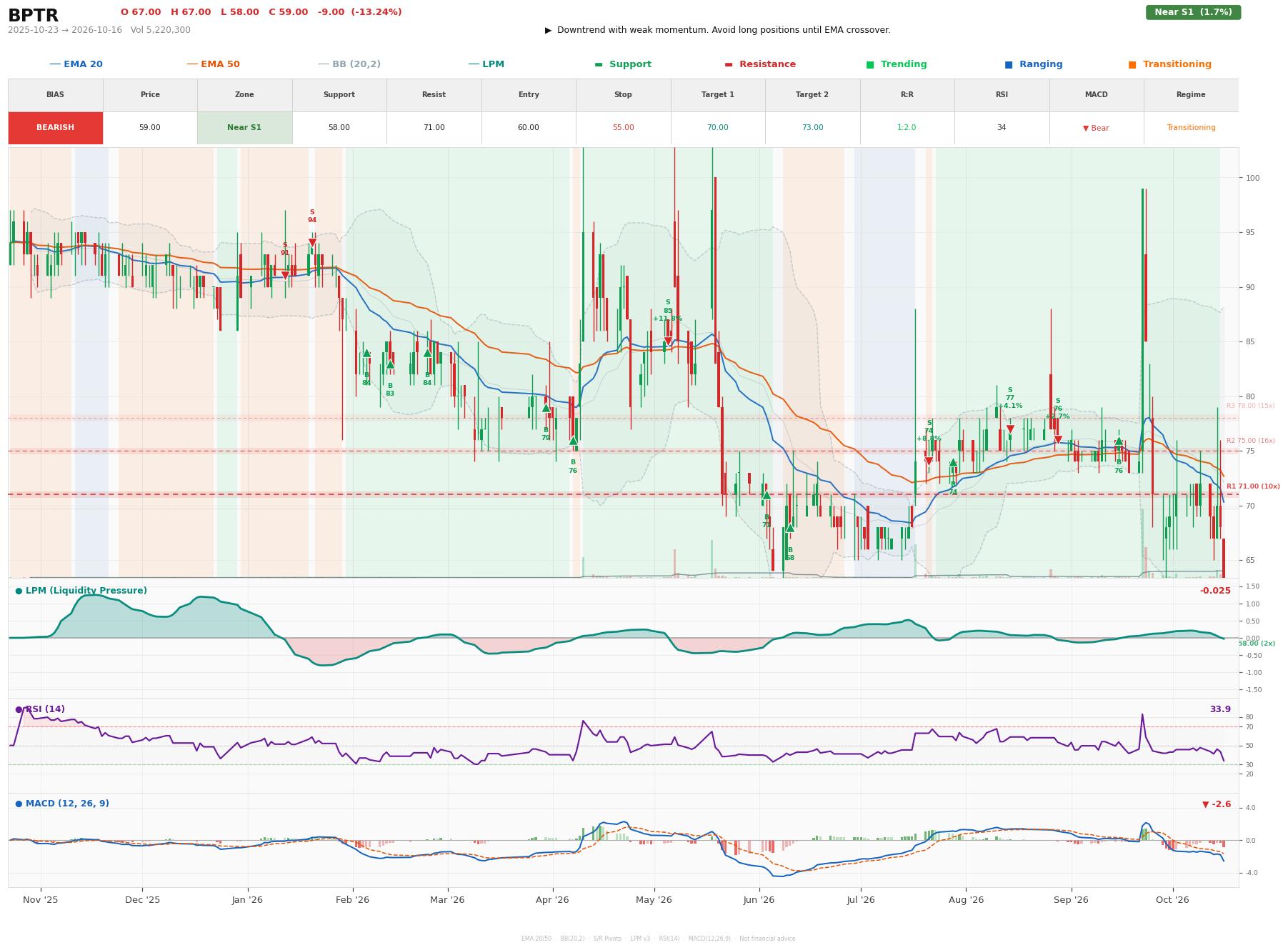Click the RSI table value 34

pyautogui.click(x=1002, y=128)
